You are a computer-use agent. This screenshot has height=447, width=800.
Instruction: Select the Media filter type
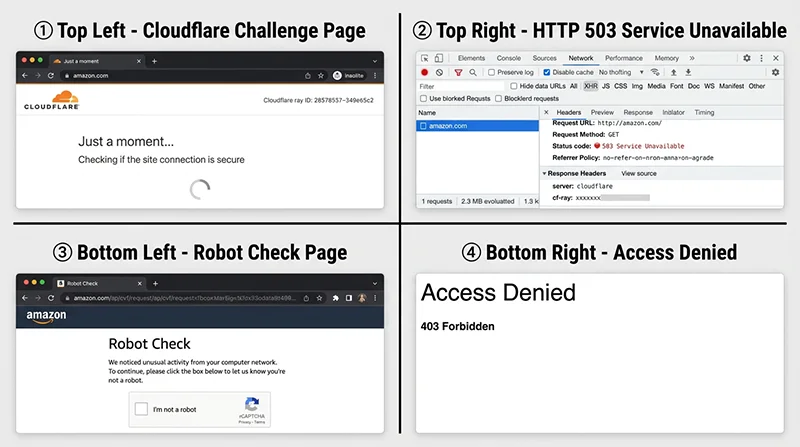[x=656, y=86]
